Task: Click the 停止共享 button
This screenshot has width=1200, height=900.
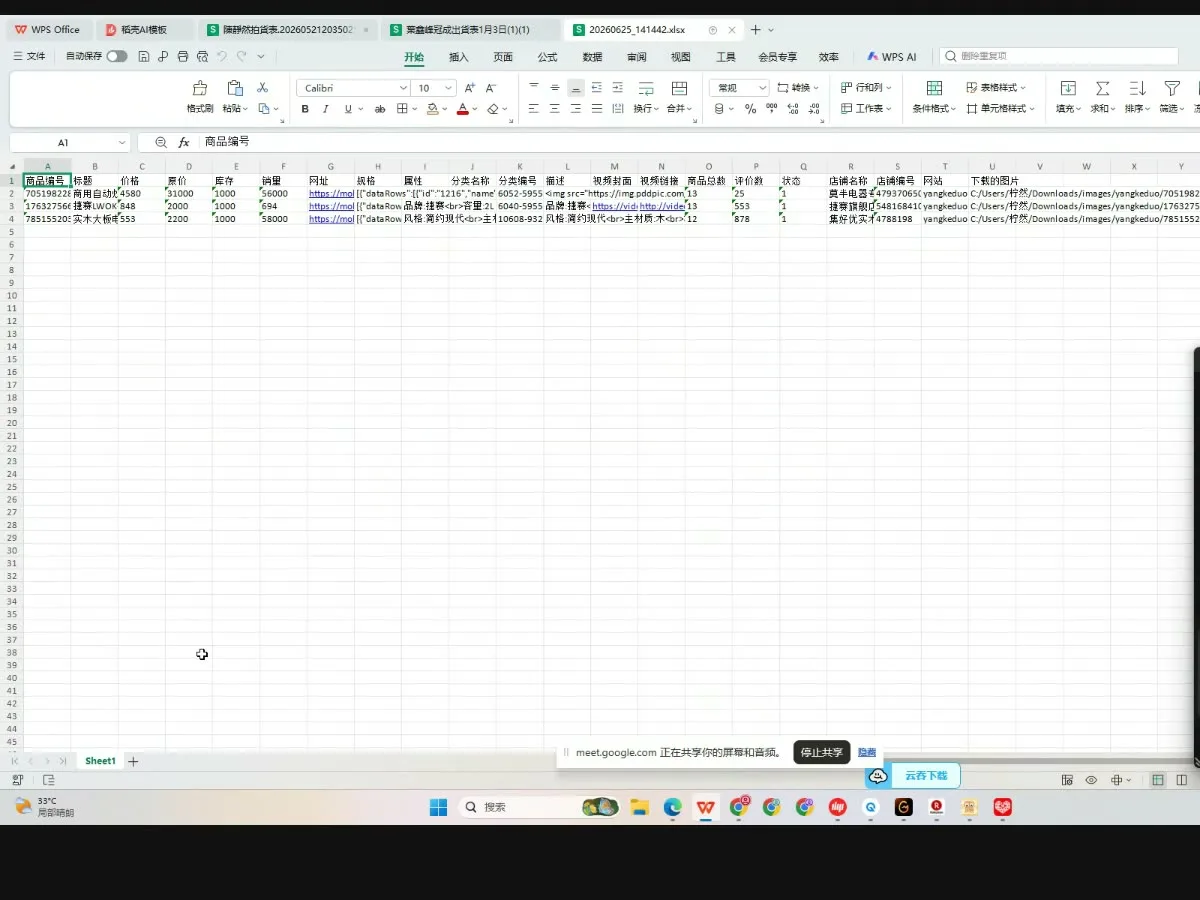Action: (821, 752)
